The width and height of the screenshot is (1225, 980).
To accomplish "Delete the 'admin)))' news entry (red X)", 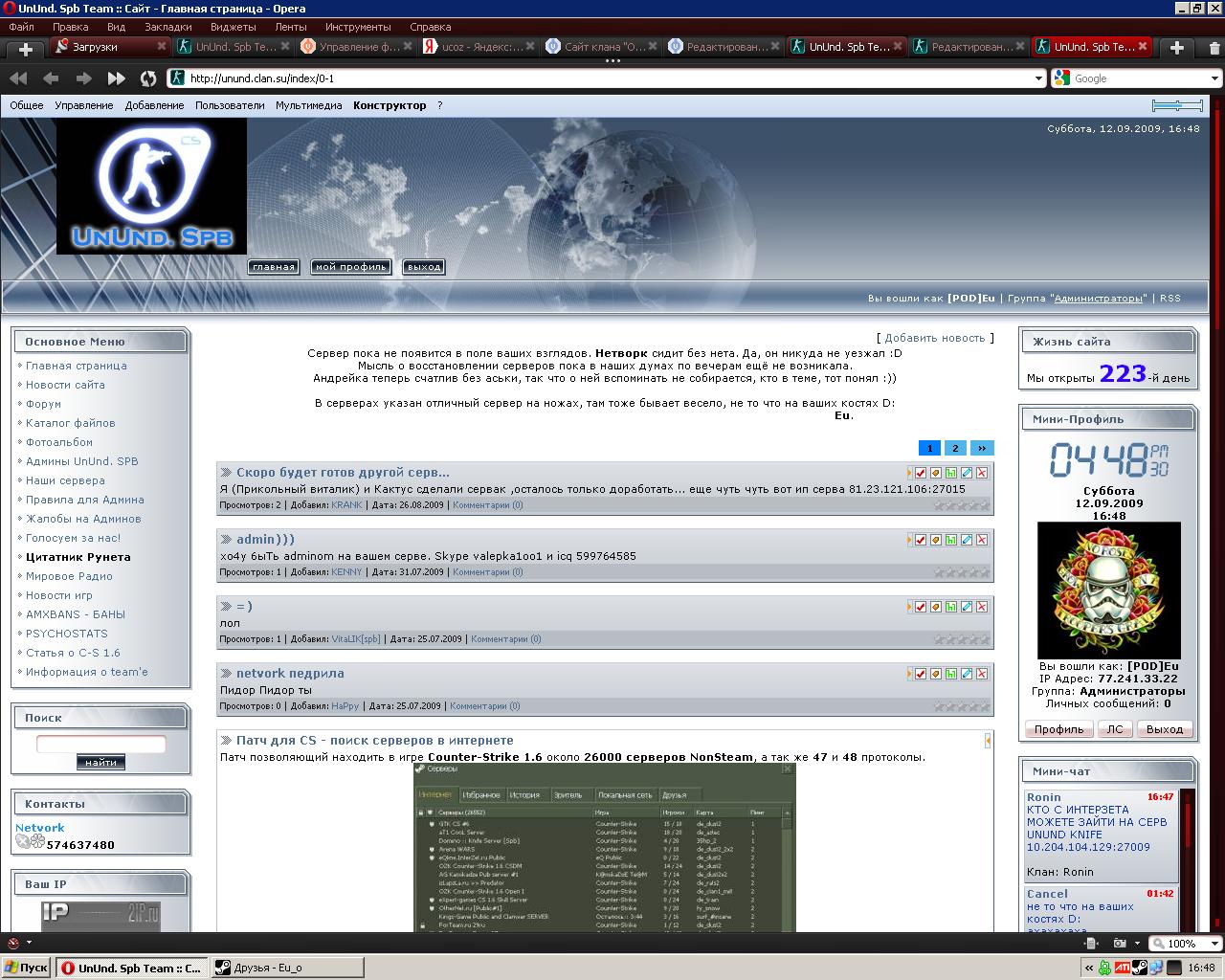I will click(x=982, y=540).
